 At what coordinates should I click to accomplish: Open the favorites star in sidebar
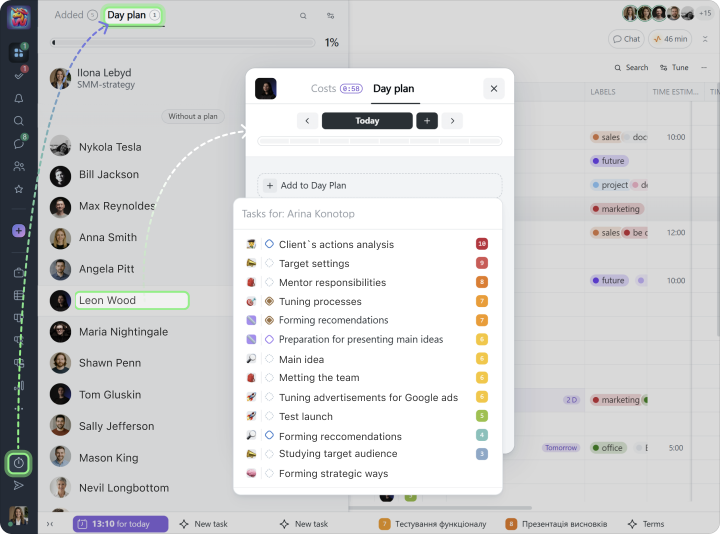[x=18, y=189]
